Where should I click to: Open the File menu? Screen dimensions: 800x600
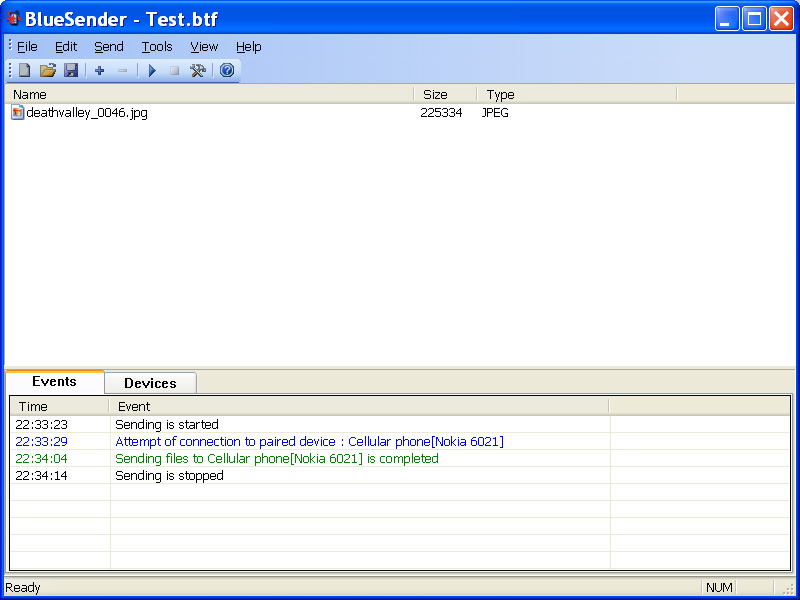point(27,47)
